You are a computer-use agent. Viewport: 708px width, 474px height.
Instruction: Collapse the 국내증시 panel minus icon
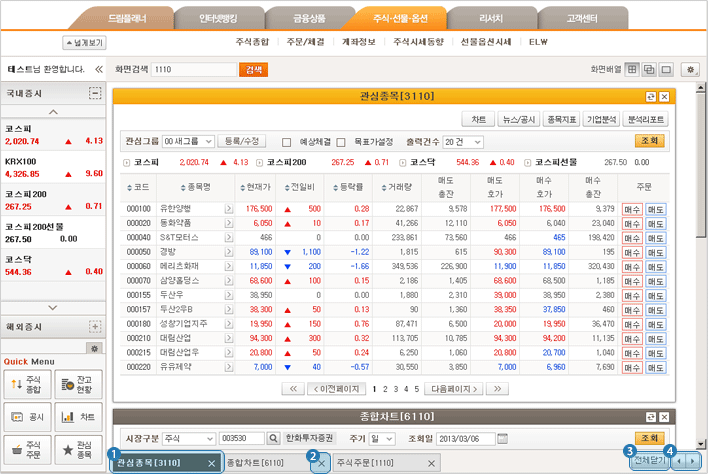[95, 93]
